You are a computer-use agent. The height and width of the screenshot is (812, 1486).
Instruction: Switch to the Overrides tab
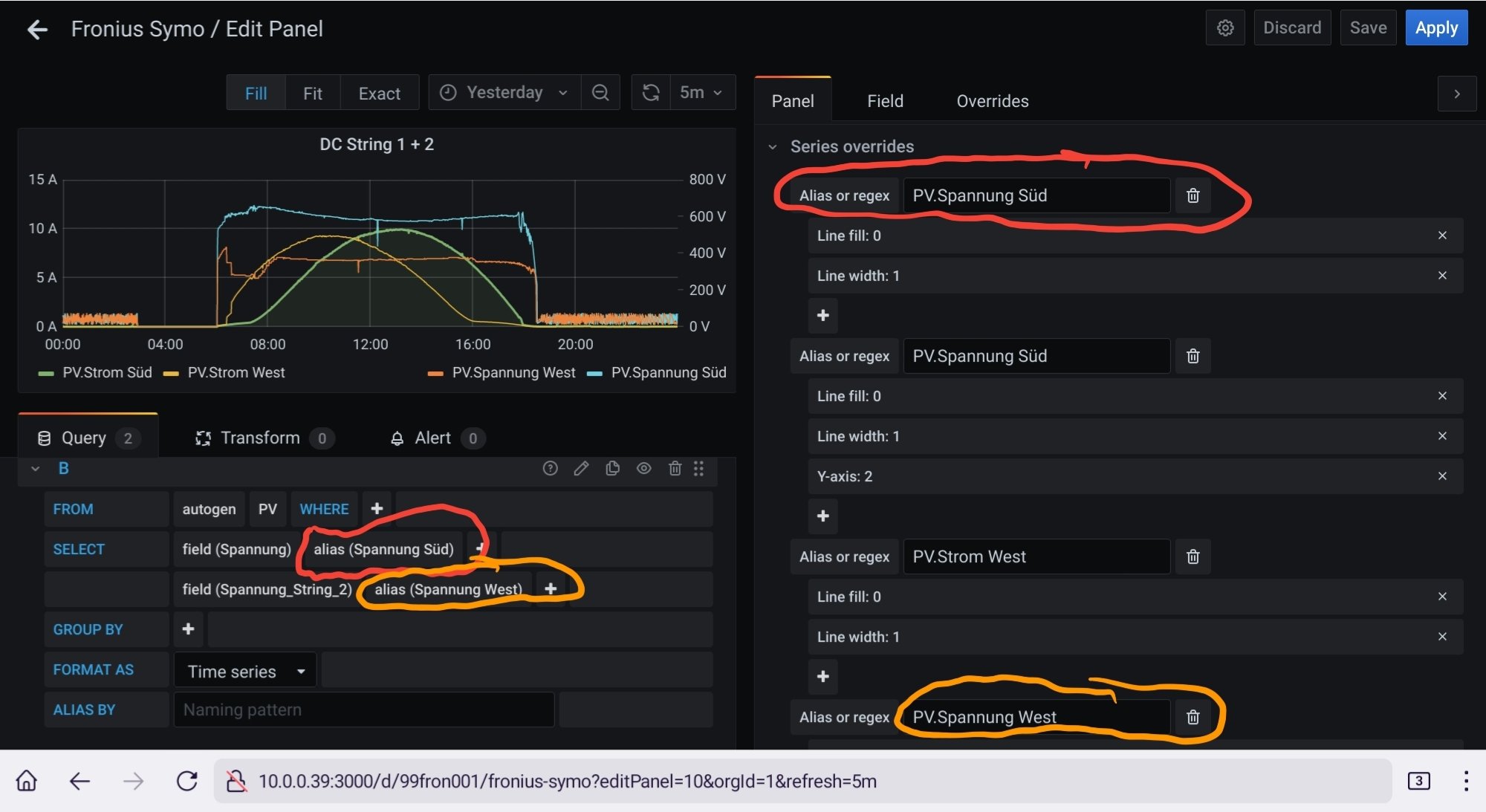click(992, 101)
